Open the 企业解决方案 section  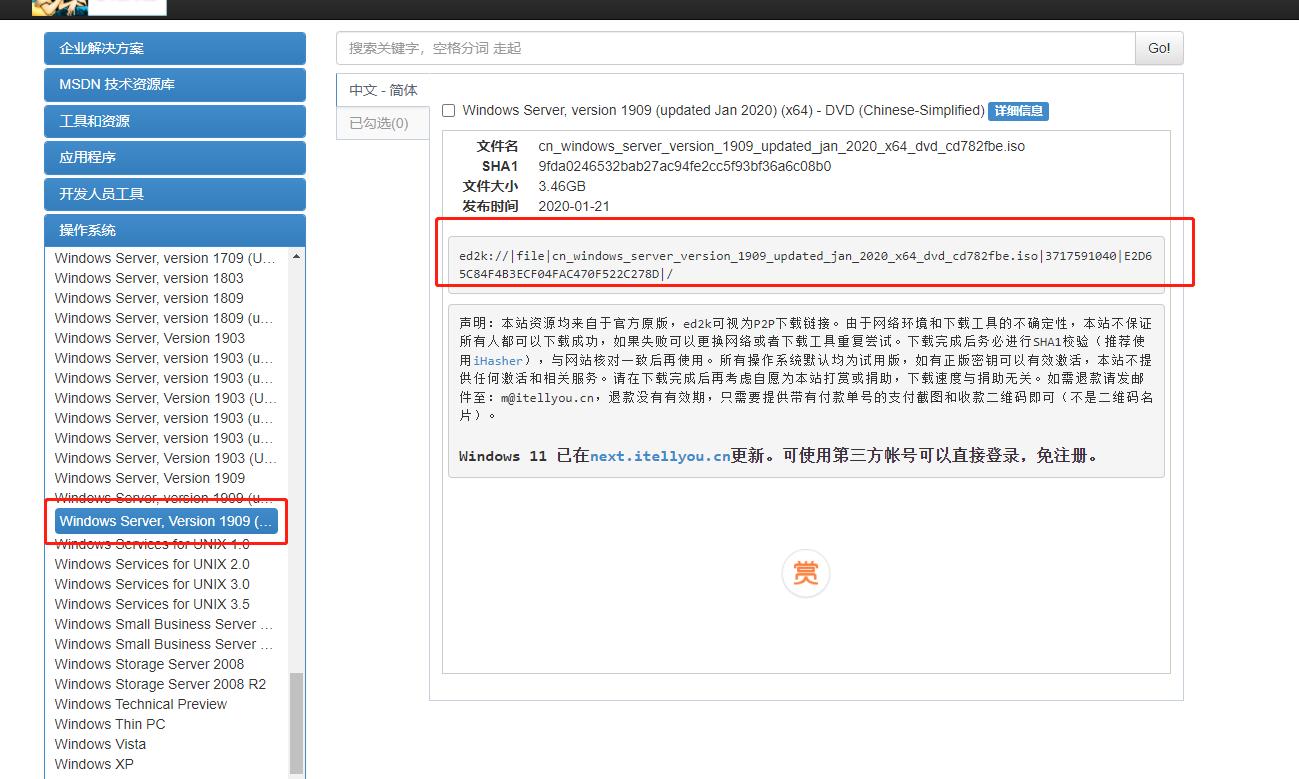click(174, 48)
